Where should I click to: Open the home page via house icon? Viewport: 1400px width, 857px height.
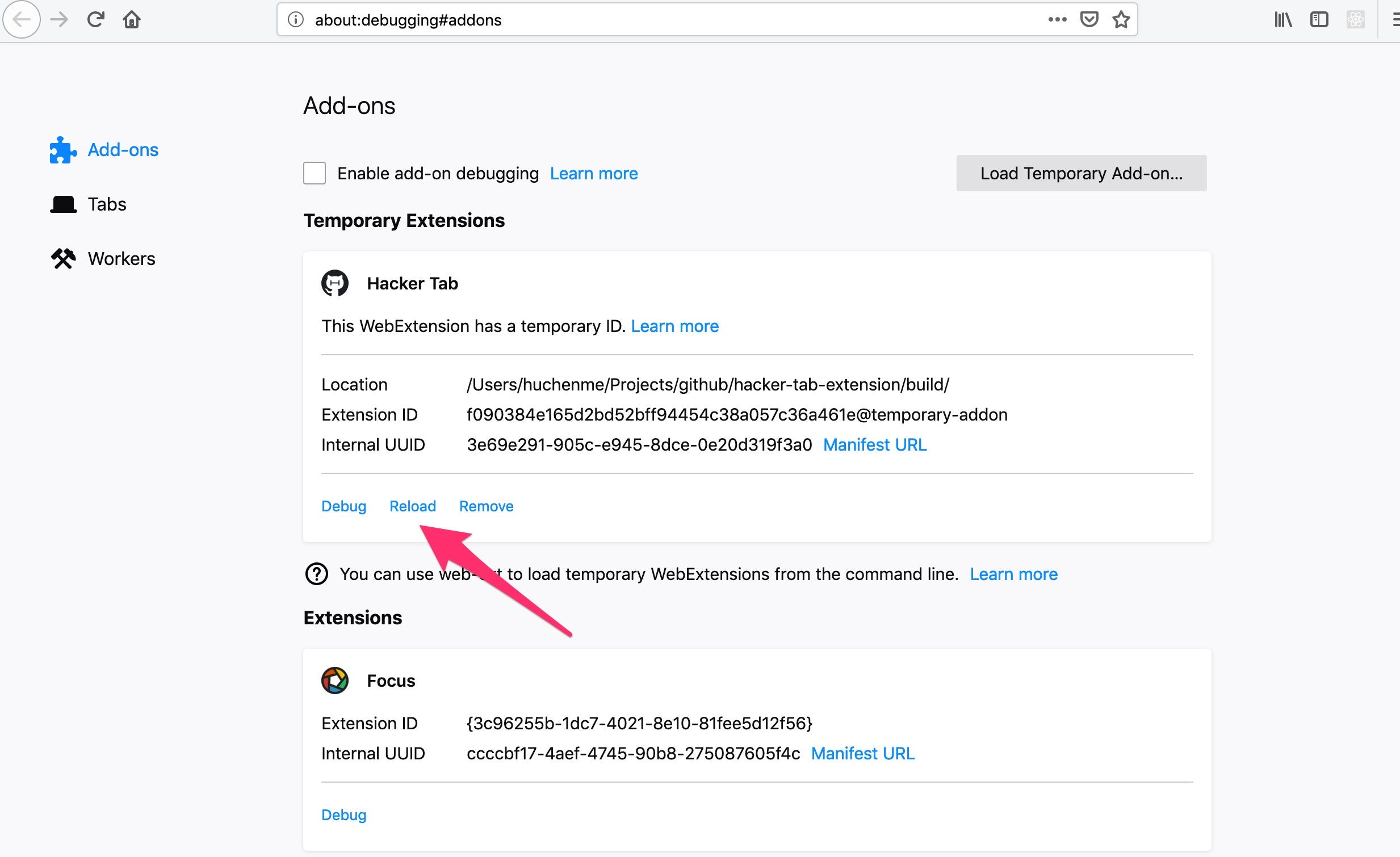pos(131,19)
